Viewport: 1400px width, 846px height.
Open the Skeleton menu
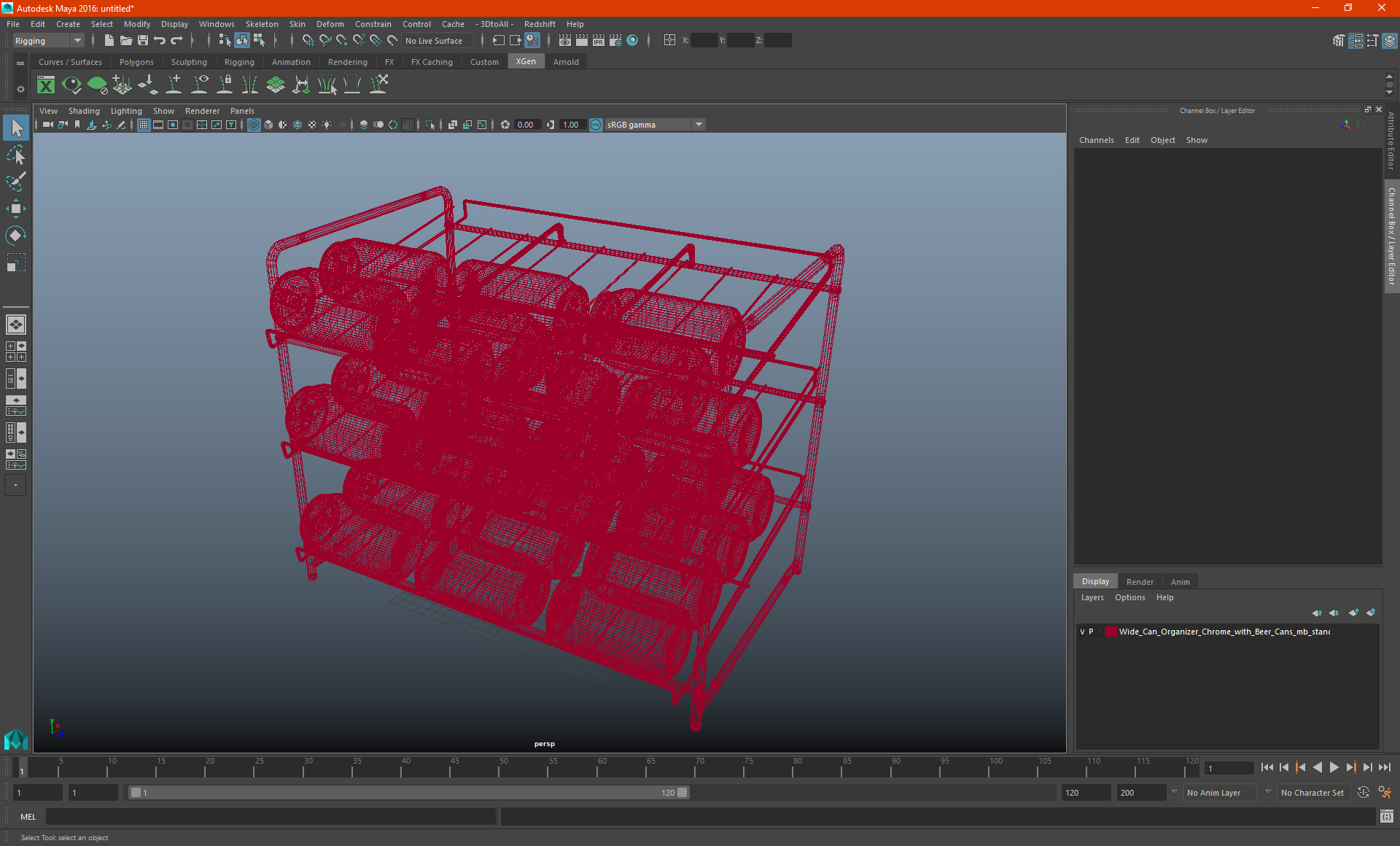(261, 24)
